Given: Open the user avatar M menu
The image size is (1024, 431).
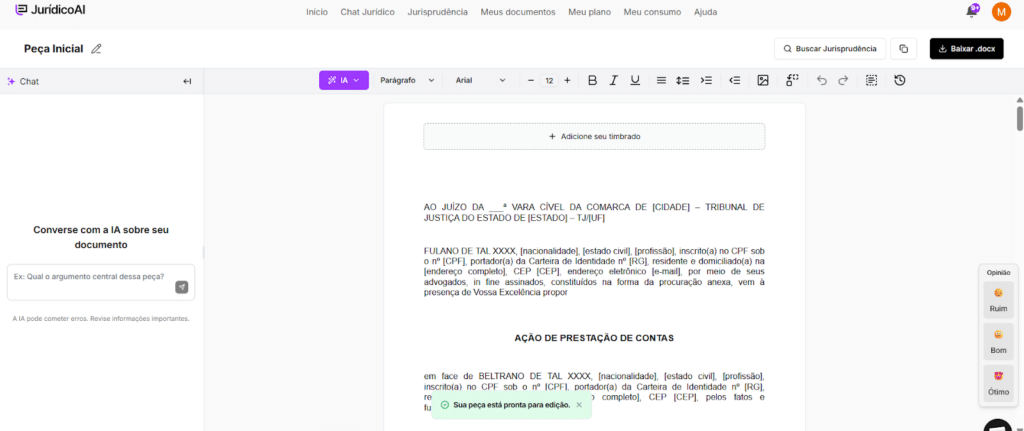Looking at the screenshot, I should tap(1000, 12).
